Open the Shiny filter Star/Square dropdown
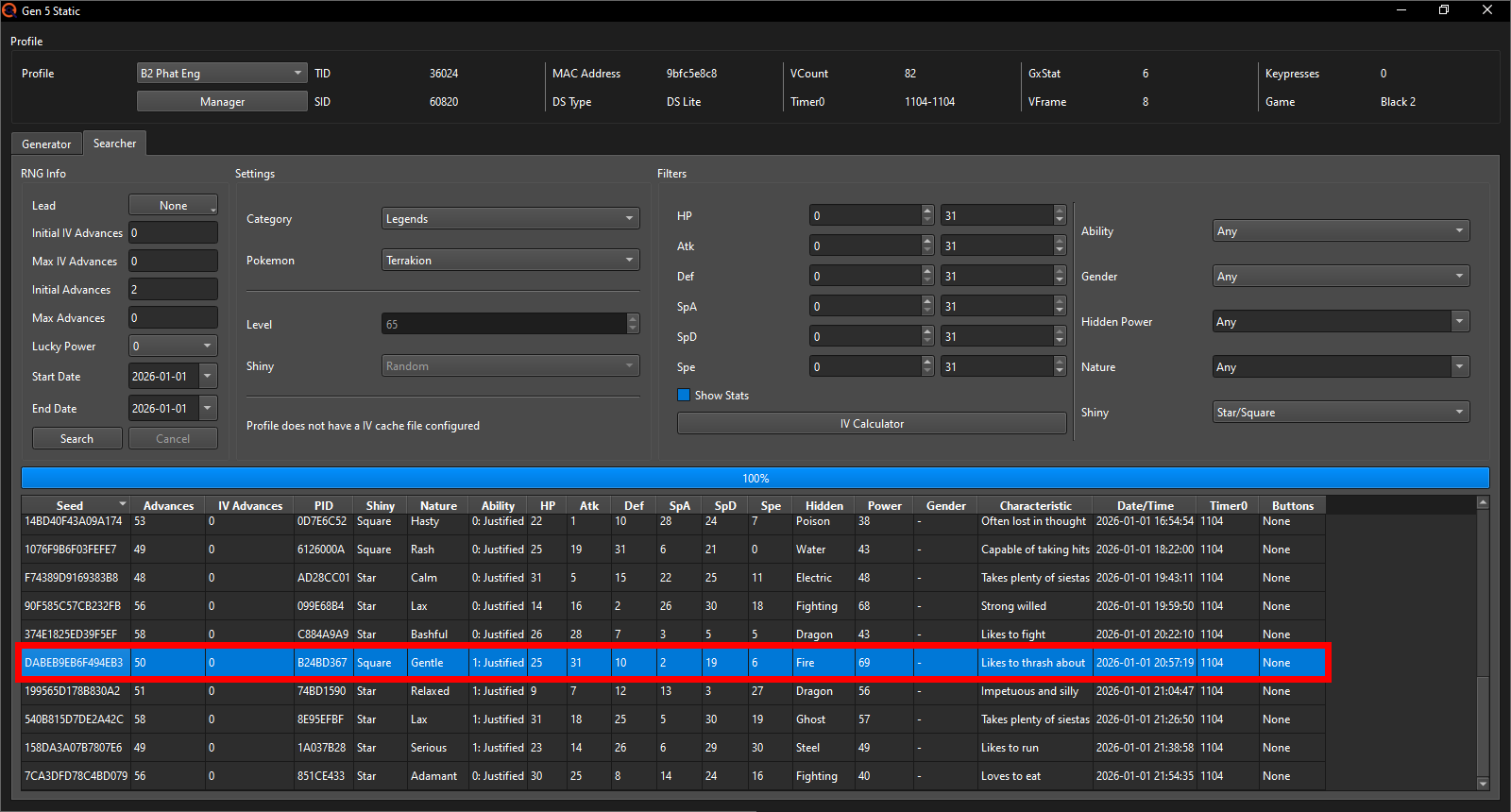1511x812 pixels. (1340, 413)
